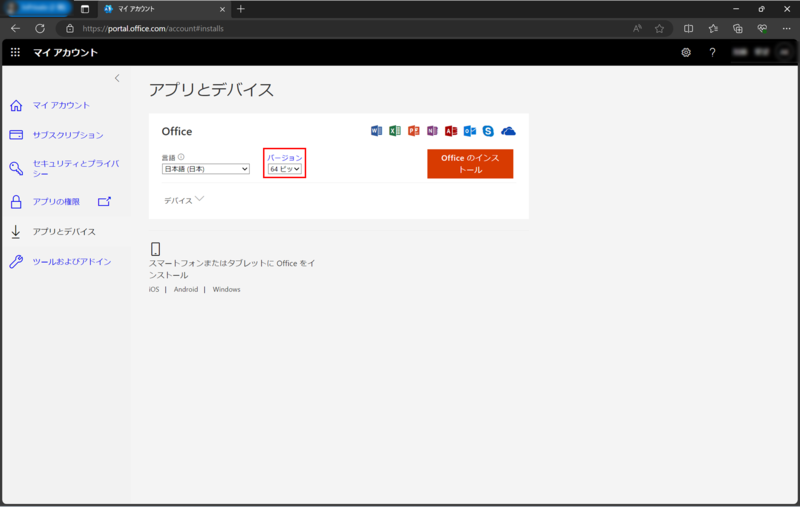Click the OneDrive cloud icon

tap(508, 131)
